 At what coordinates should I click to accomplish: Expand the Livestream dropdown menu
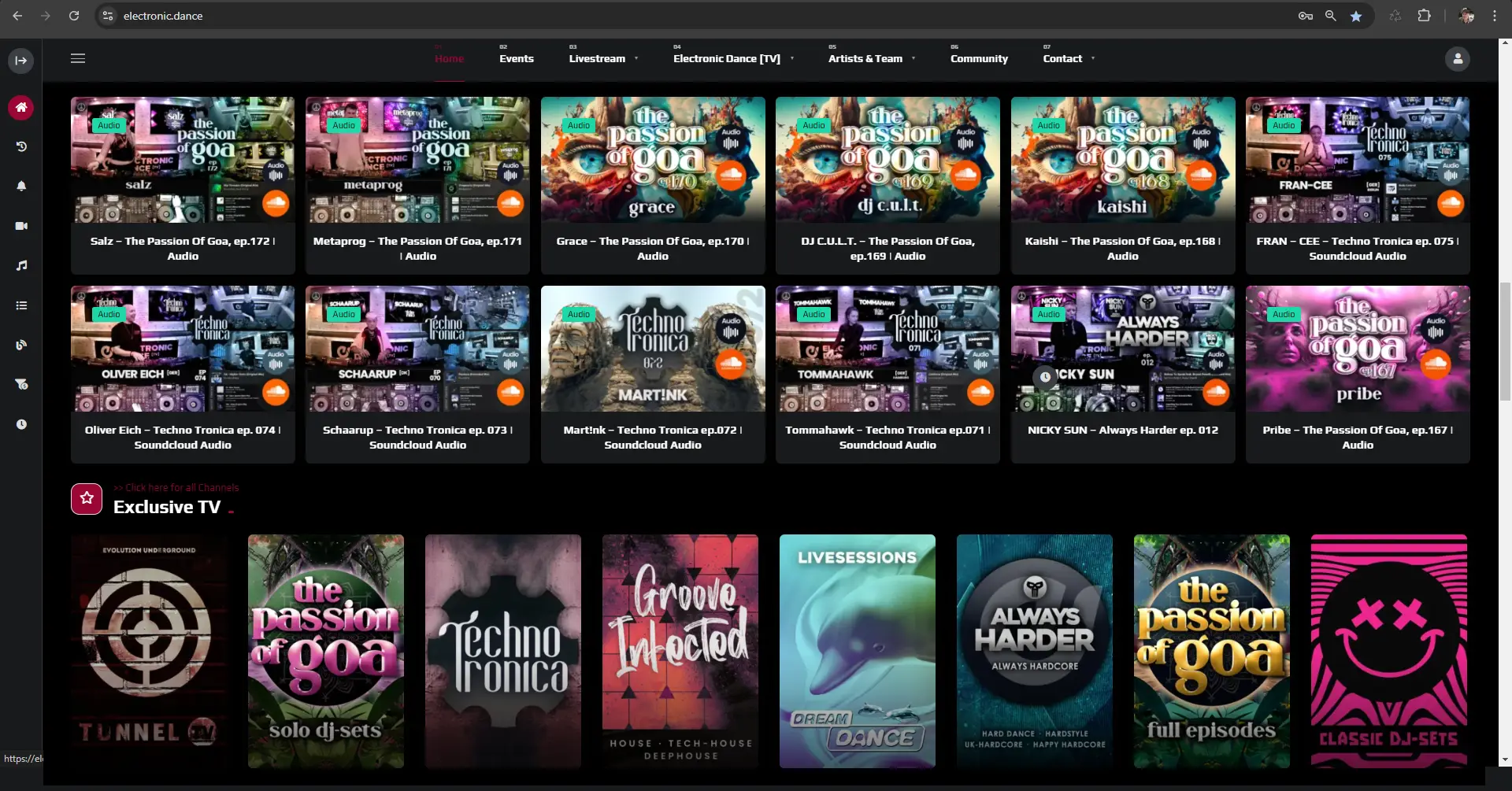(603, 59)
